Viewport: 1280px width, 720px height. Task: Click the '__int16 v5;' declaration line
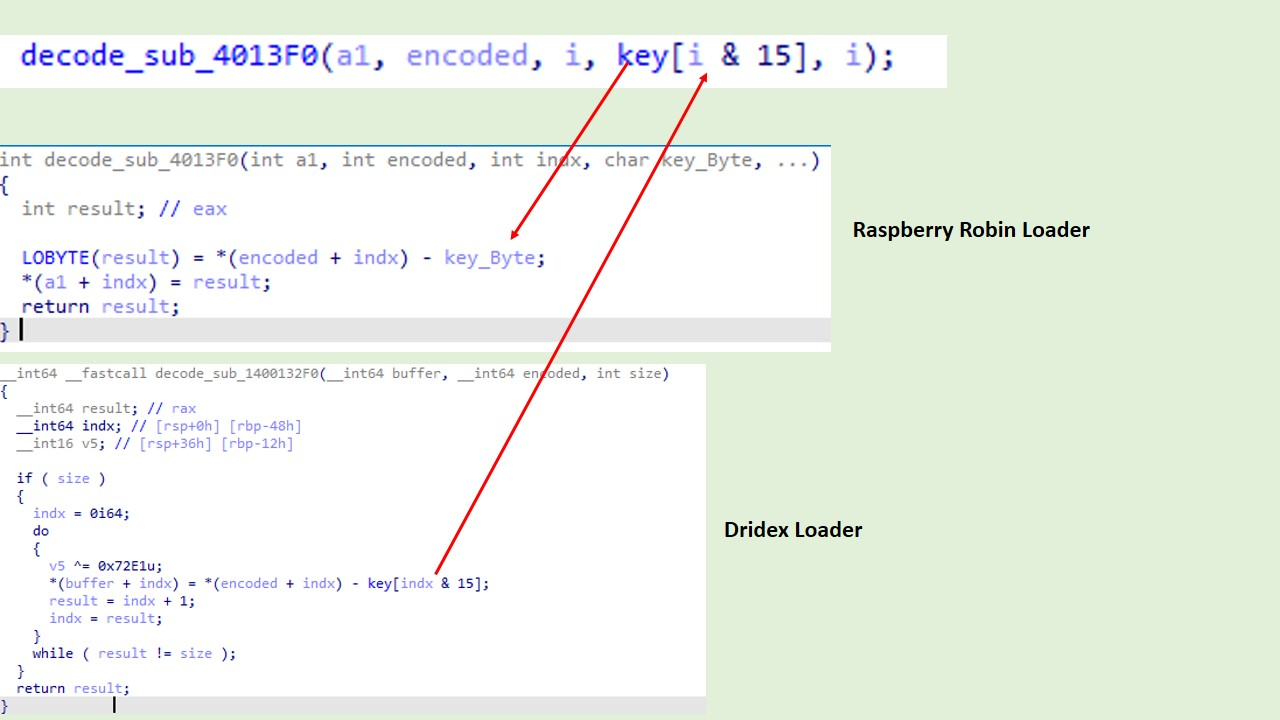[155, 443]
